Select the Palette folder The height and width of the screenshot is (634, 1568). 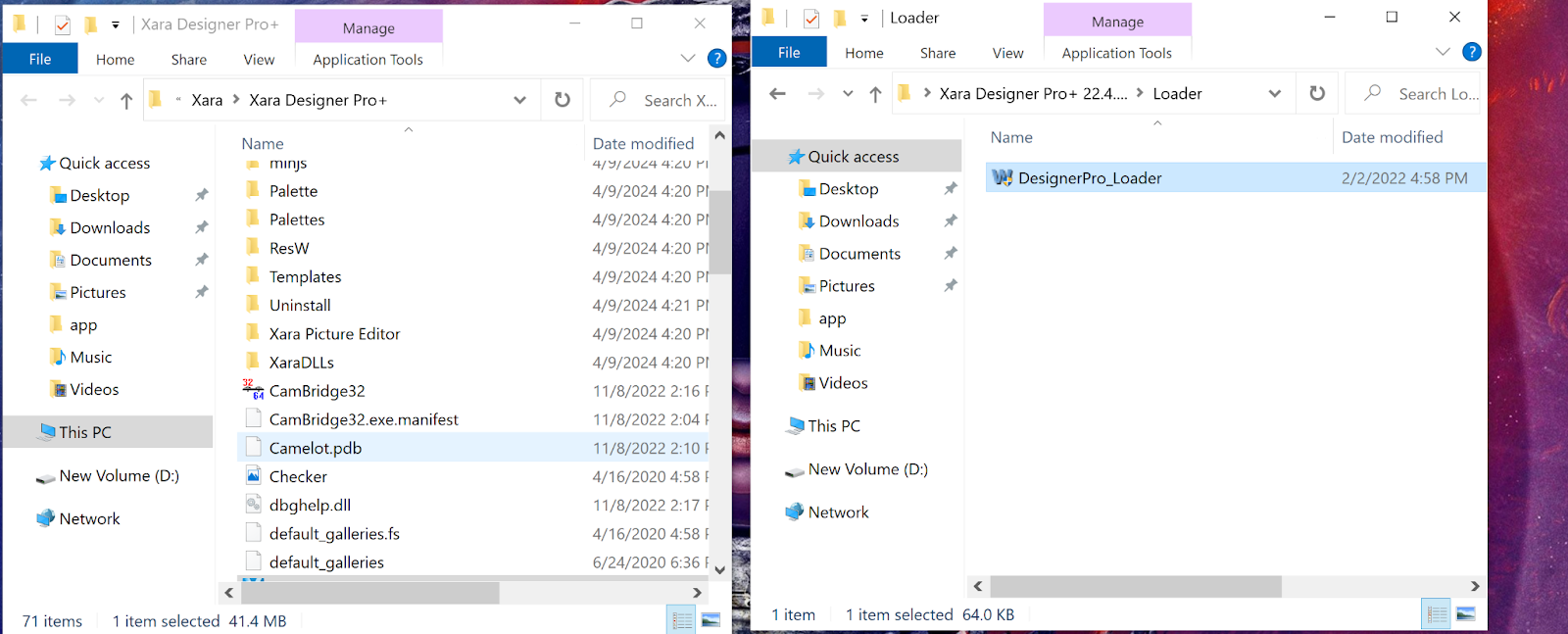[293, 191]
